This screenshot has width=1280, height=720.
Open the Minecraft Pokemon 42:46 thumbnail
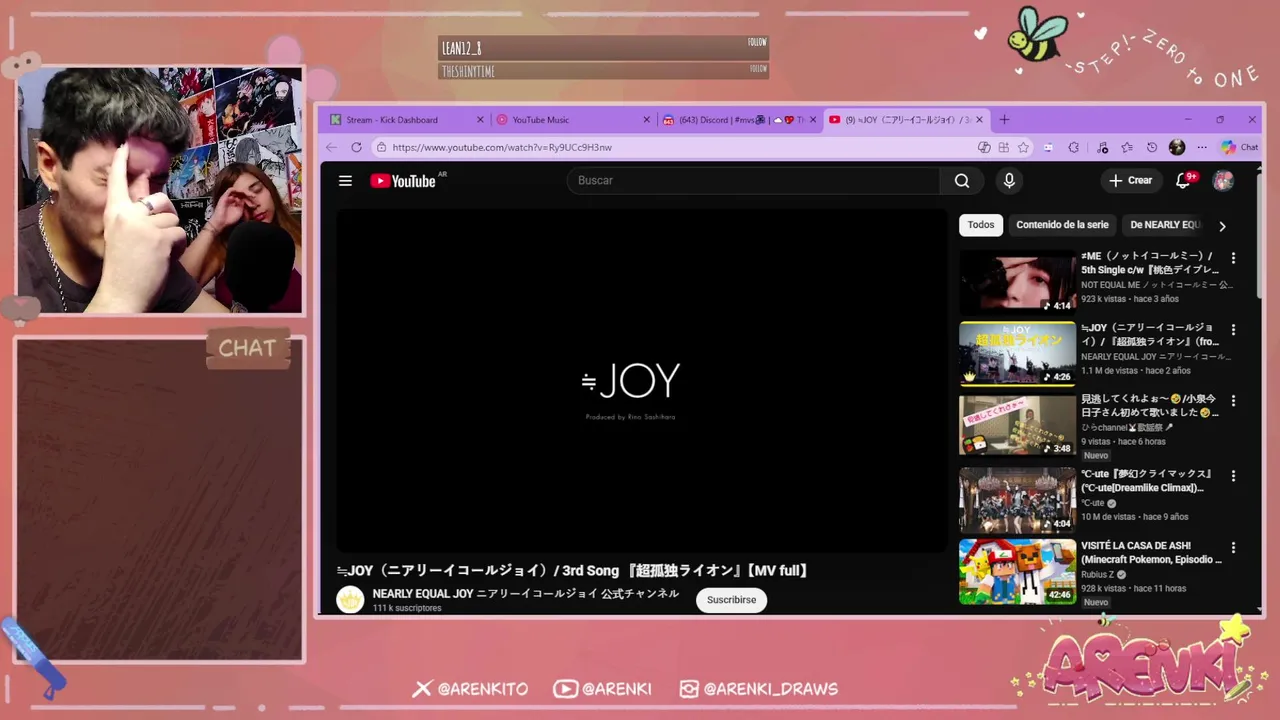coord(1017,572)
